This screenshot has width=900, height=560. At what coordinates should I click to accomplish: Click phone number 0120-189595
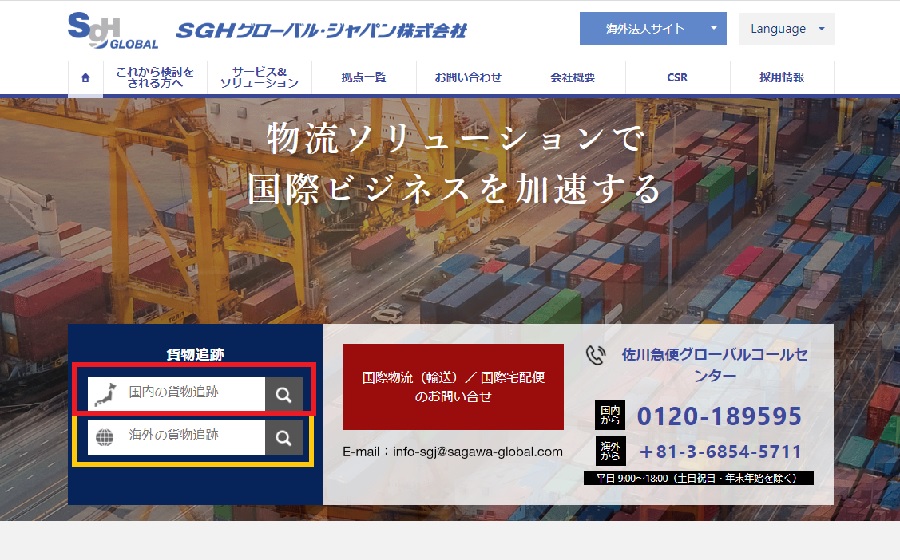(719, 415)
